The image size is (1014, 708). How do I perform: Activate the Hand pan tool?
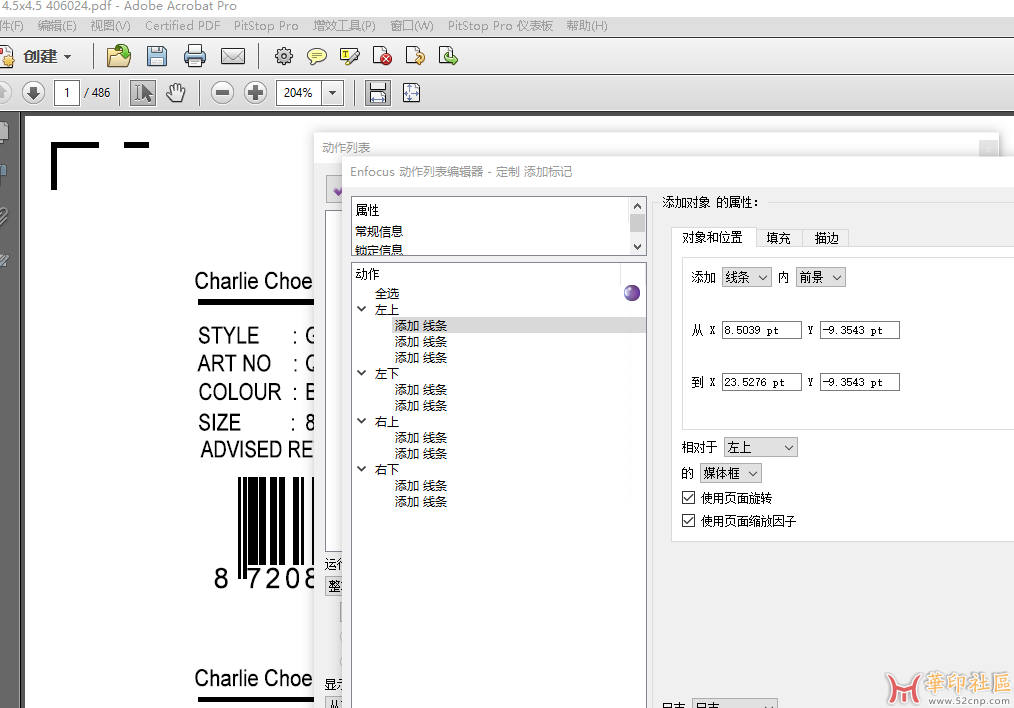pos(175,92)
